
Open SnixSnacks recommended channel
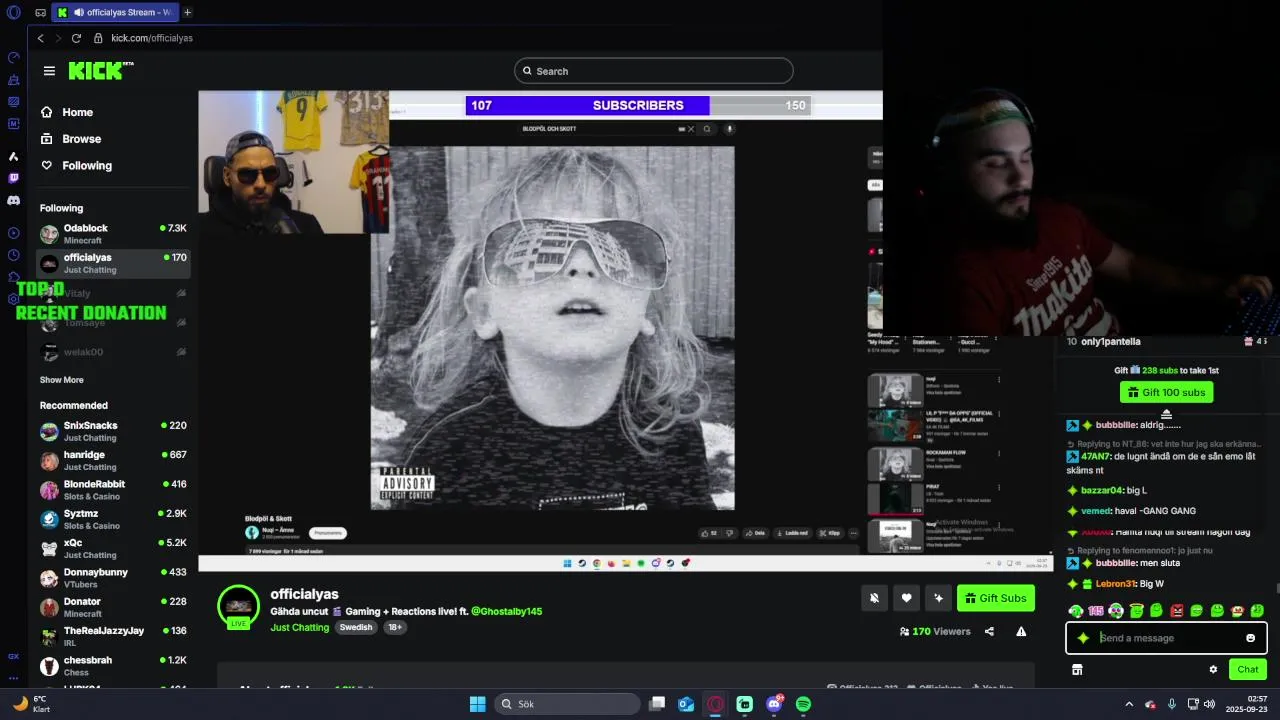[113, 431]
